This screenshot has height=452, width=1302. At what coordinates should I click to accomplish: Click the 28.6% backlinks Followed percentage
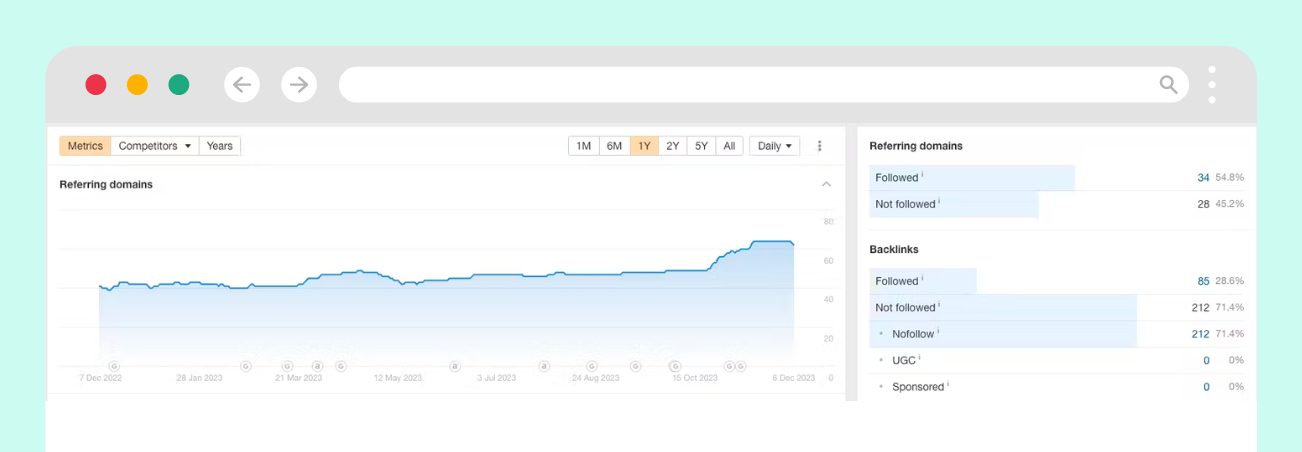1229,282
